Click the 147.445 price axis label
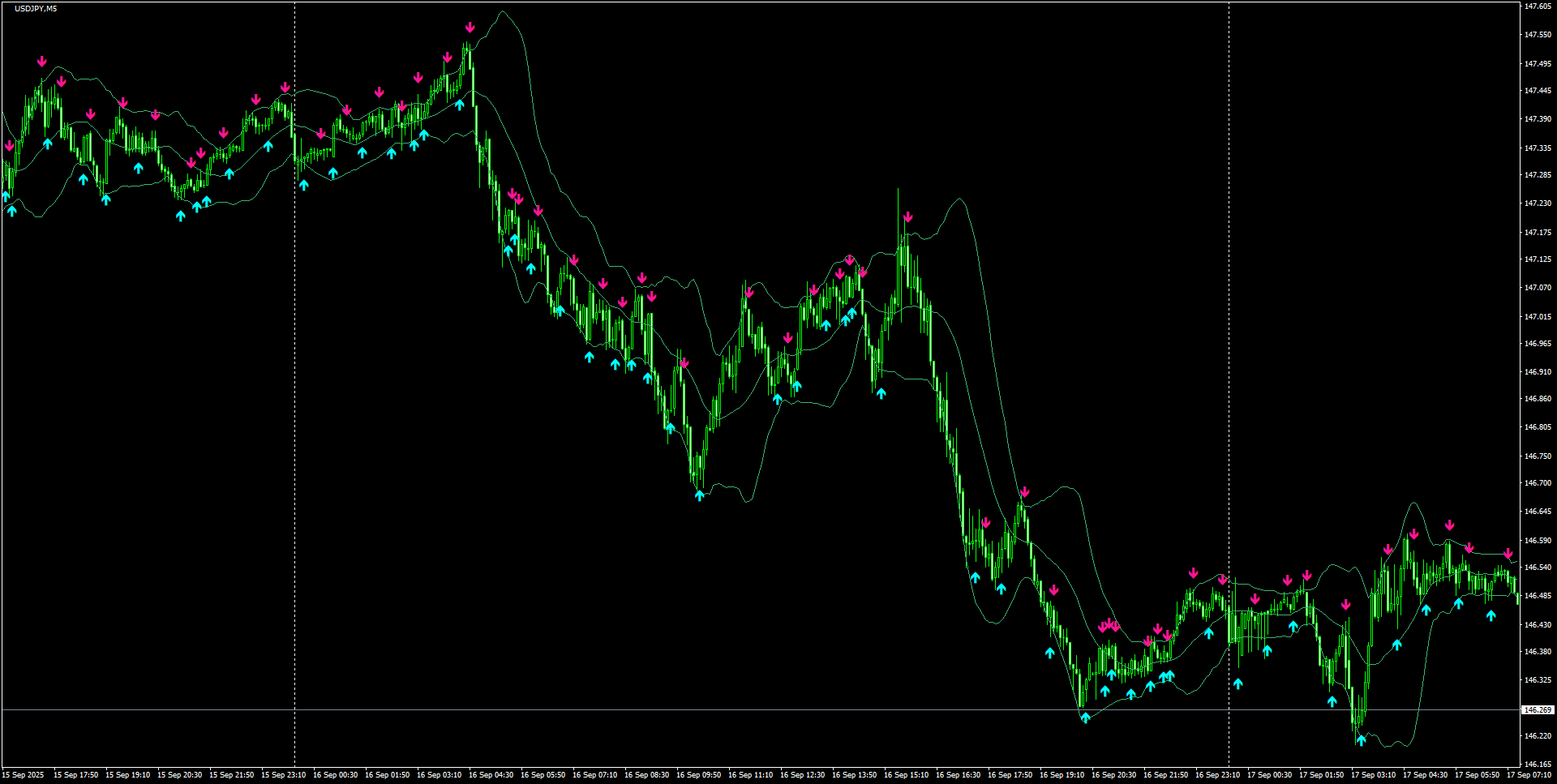The height and width of the screenshot is (784, 1557). pos(1538,91)
